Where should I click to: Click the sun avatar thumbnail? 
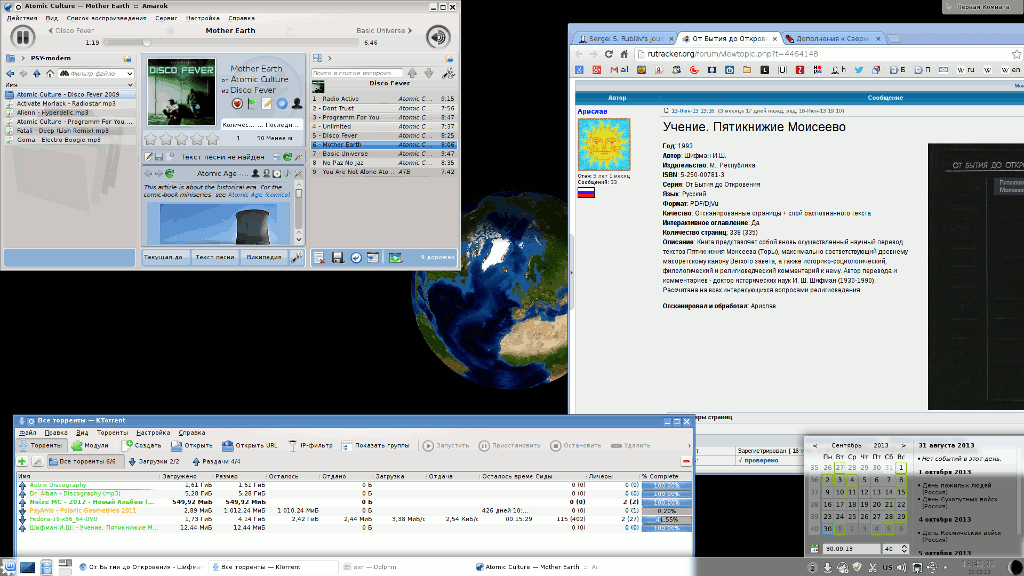pyautogui.click(x=604, y=145)
